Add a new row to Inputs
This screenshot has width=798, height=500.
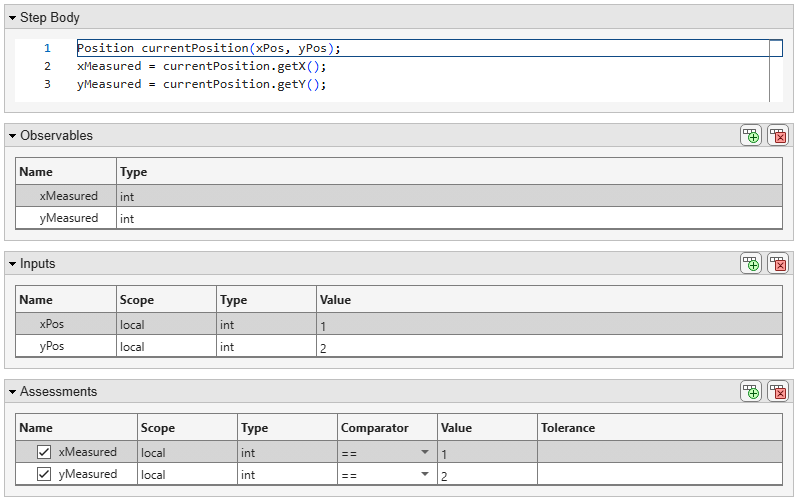(751, 263)
